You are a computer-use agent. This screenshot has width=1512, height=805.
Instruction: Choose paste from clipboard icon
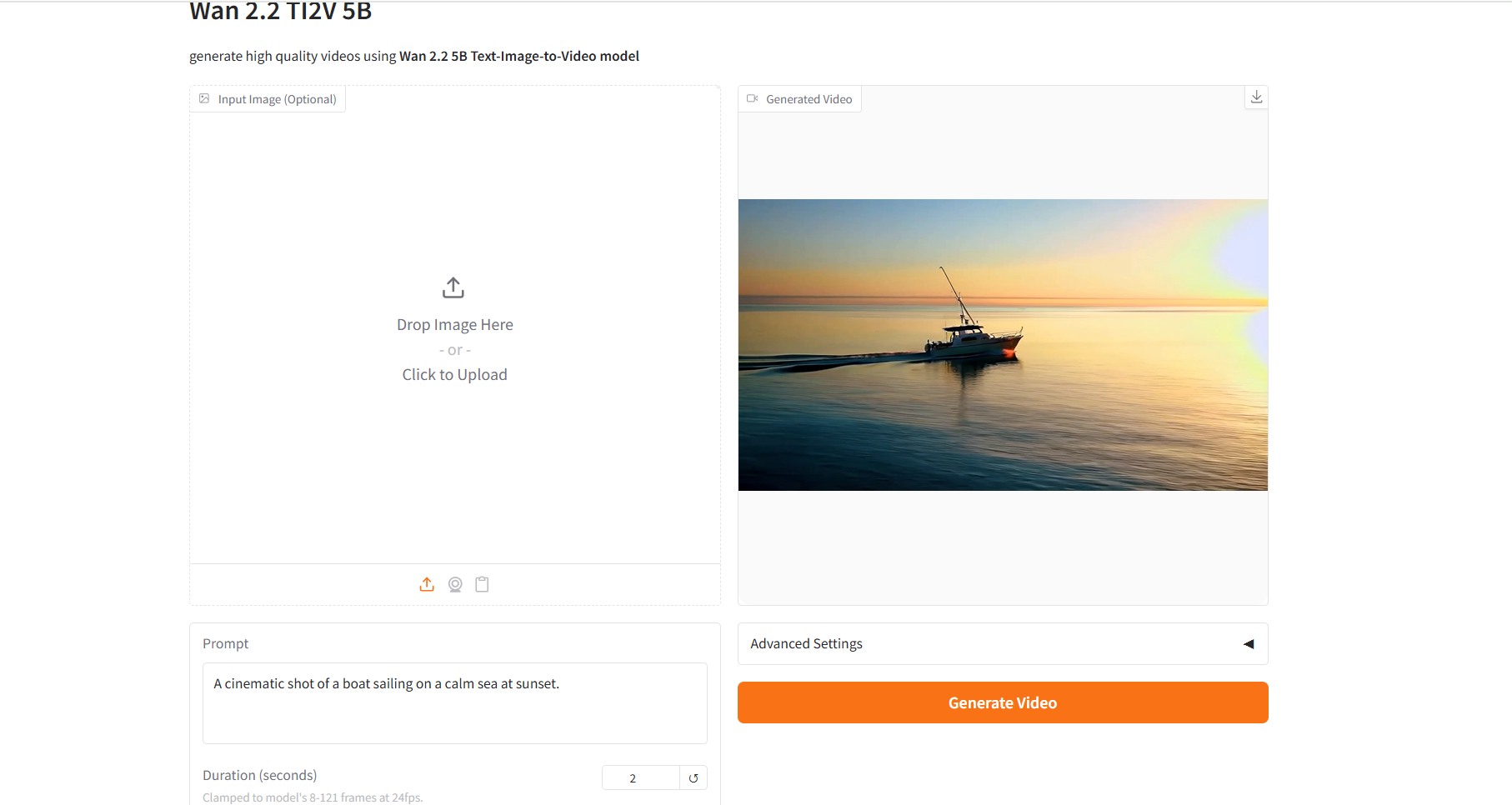pyautogui.click(x=482, y=584)
